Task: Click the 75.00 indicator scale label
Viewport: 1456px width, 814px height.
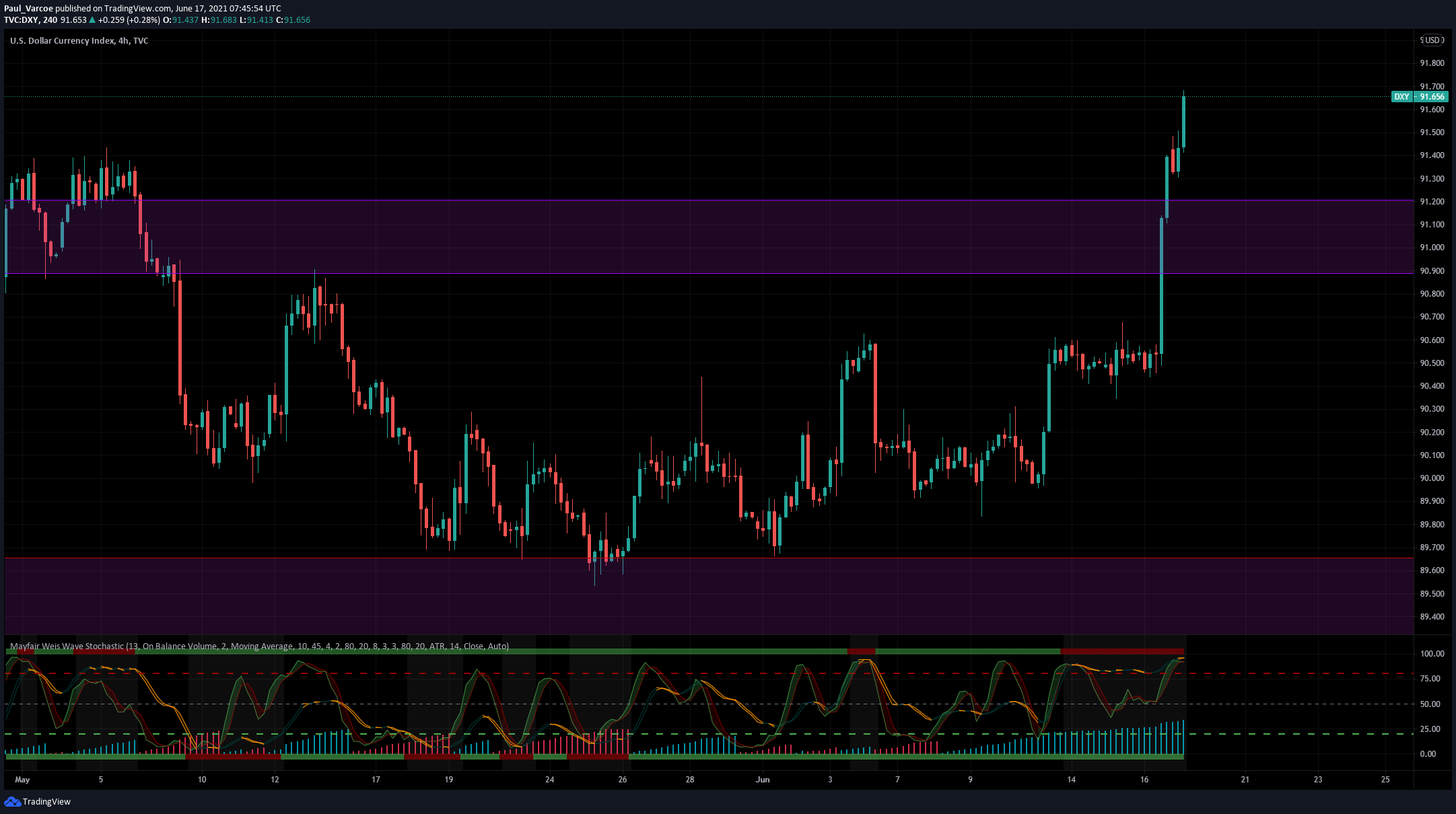Action: [x=1430, y=679]
